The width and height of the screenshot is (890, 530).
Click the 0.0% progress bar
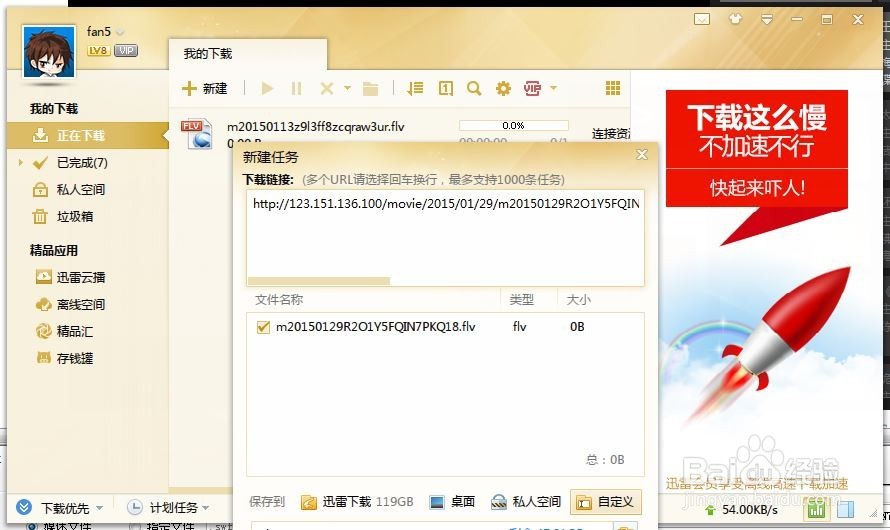(513, 125)
